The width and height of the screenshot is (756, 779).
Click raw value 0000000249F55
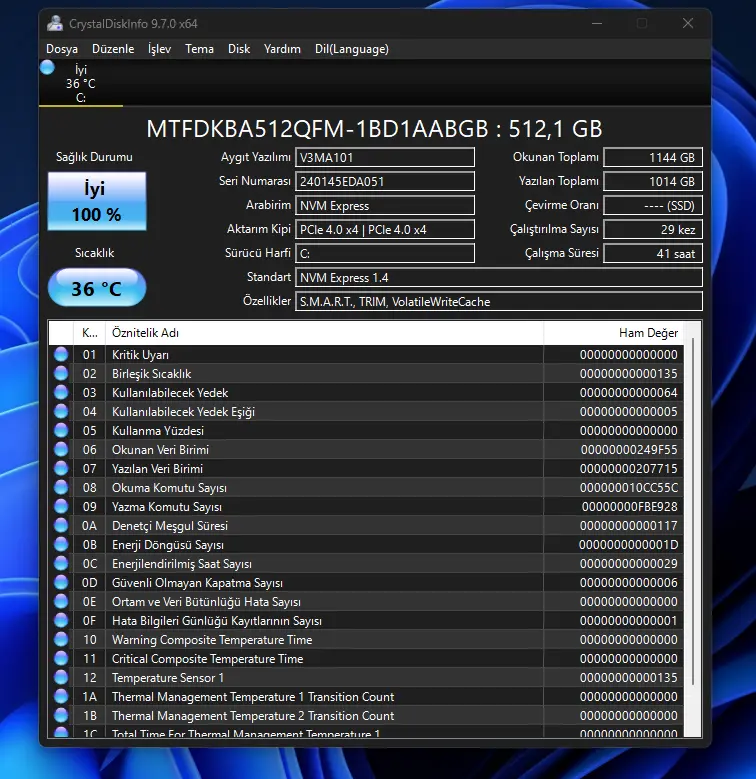pyautogui.click(x=629, y=450)
